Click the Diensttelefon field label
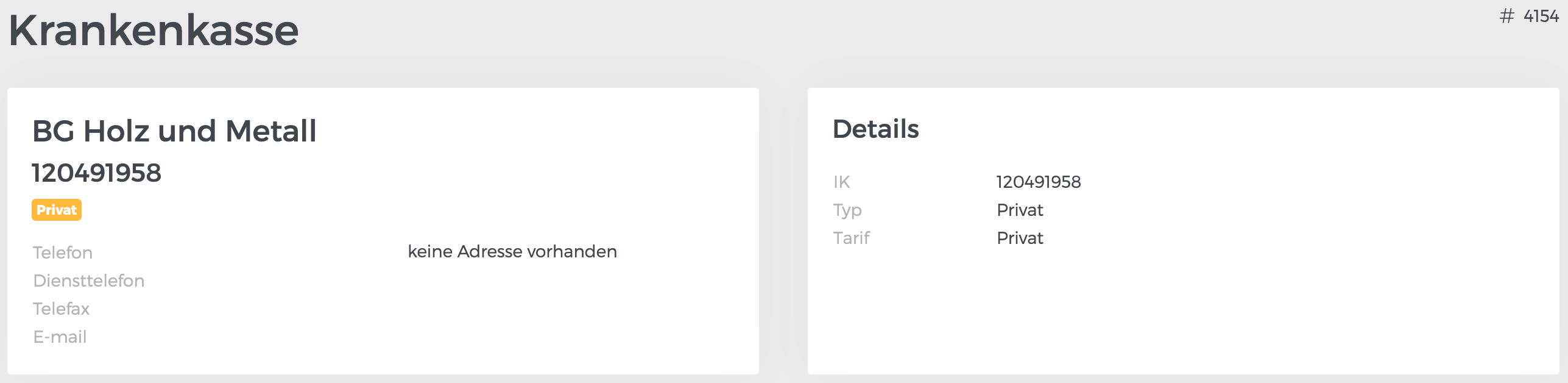The width and height of the screenshot is (1568, 383). tap(89, 280)
